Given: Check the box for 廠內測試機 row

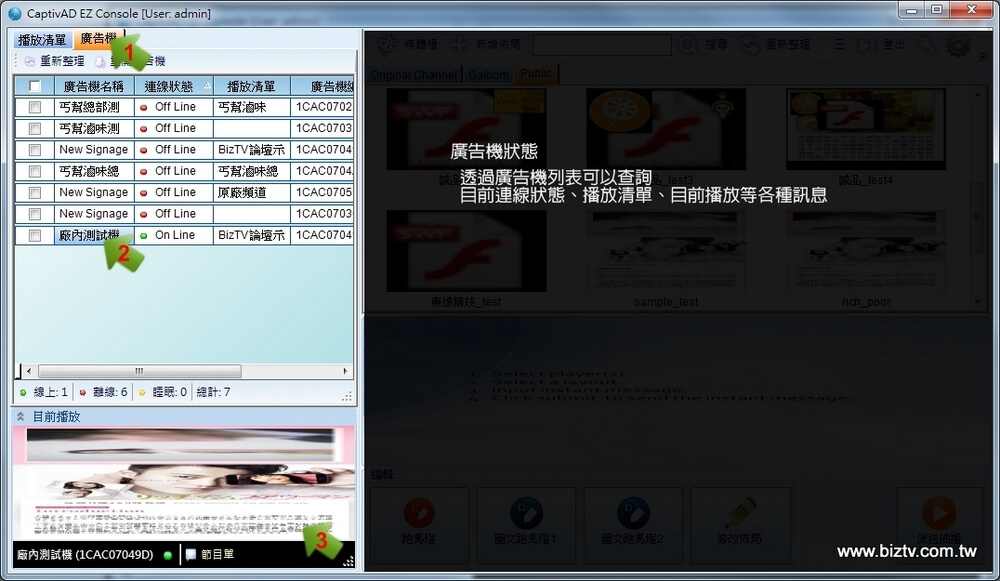Looking at the screenshot, I should click(x=35, y=236).
